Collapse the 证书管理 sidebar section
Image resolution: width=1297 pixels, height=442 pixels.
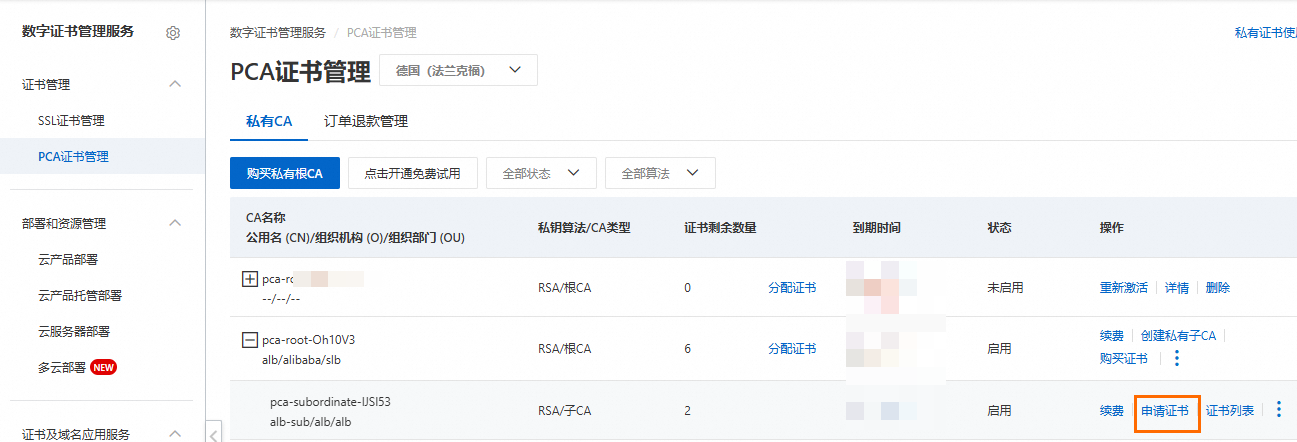pyautogui.click(x=176, y=85)
